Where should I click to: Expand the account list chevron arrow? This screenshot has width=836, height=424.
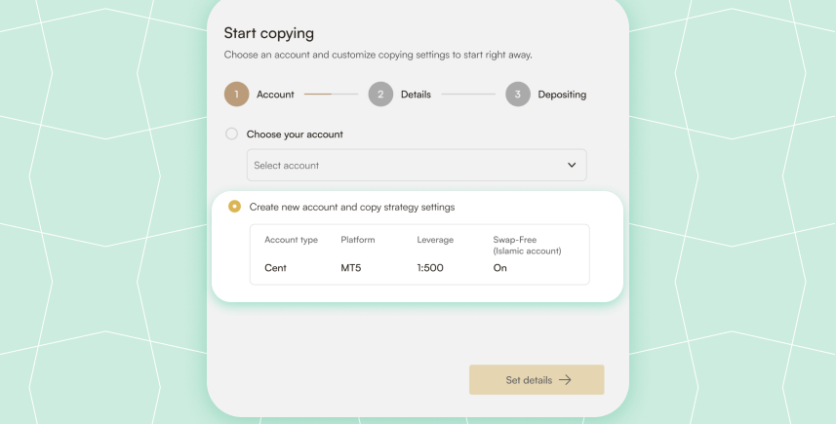(572, 165)
